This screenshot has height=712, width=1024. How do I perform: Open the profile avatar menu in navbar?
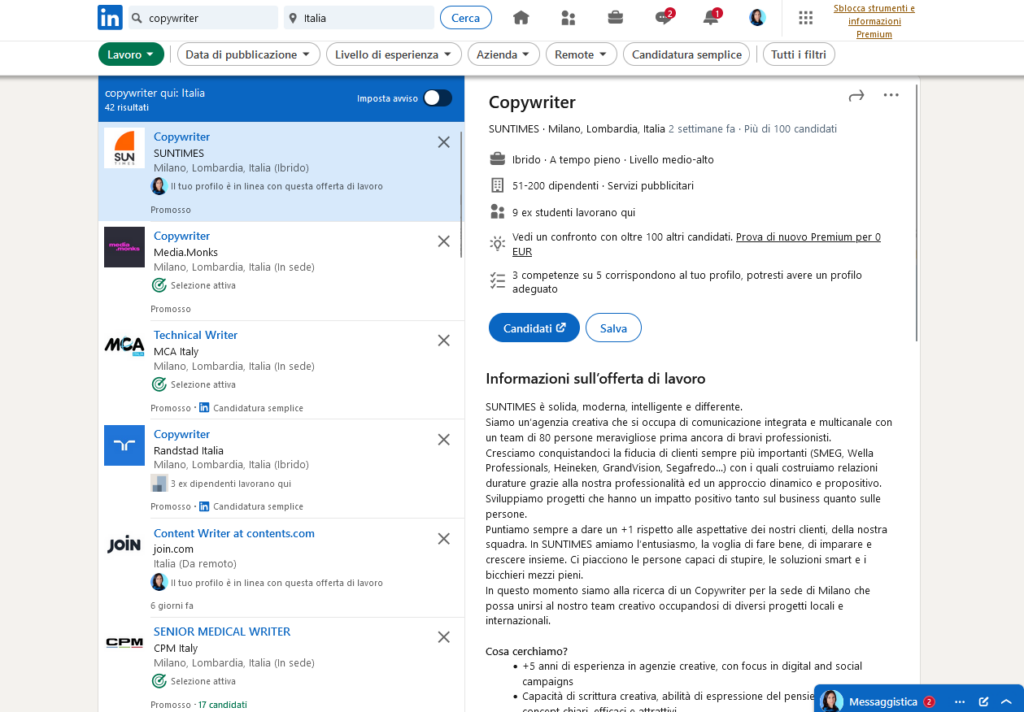pos(757,18)
